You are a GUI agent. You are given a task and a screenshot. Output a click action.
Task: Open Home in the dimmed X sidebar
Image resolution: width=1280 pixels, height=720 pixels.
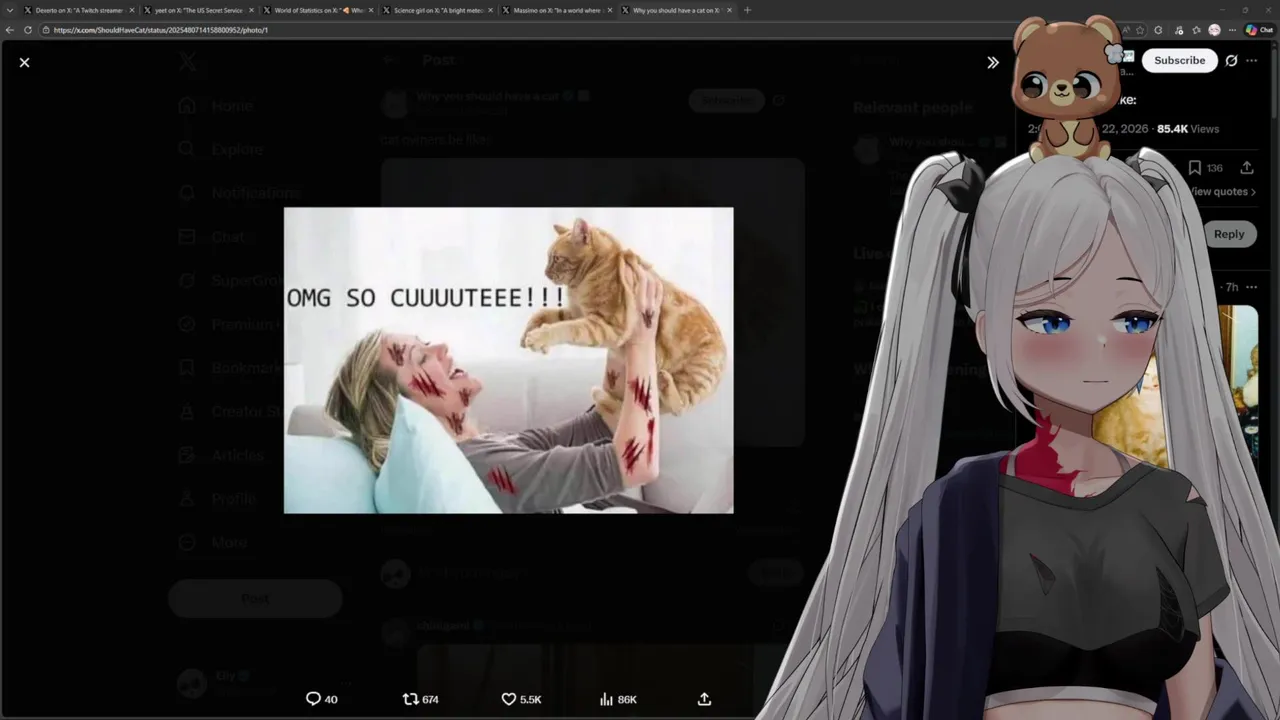pos(215,106)
